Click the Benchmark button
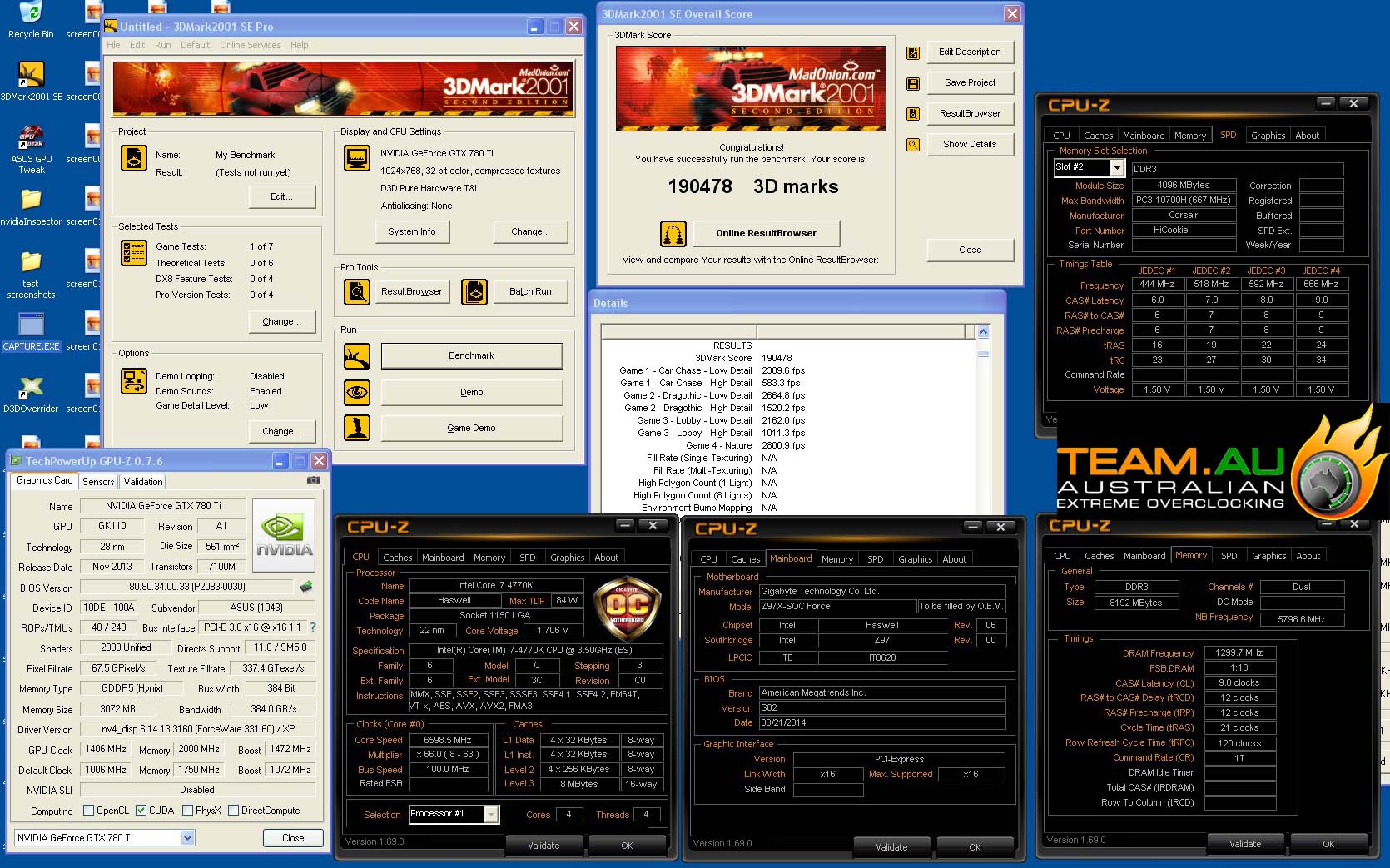This screenshot has height=868, width=1390. [472, 356]
